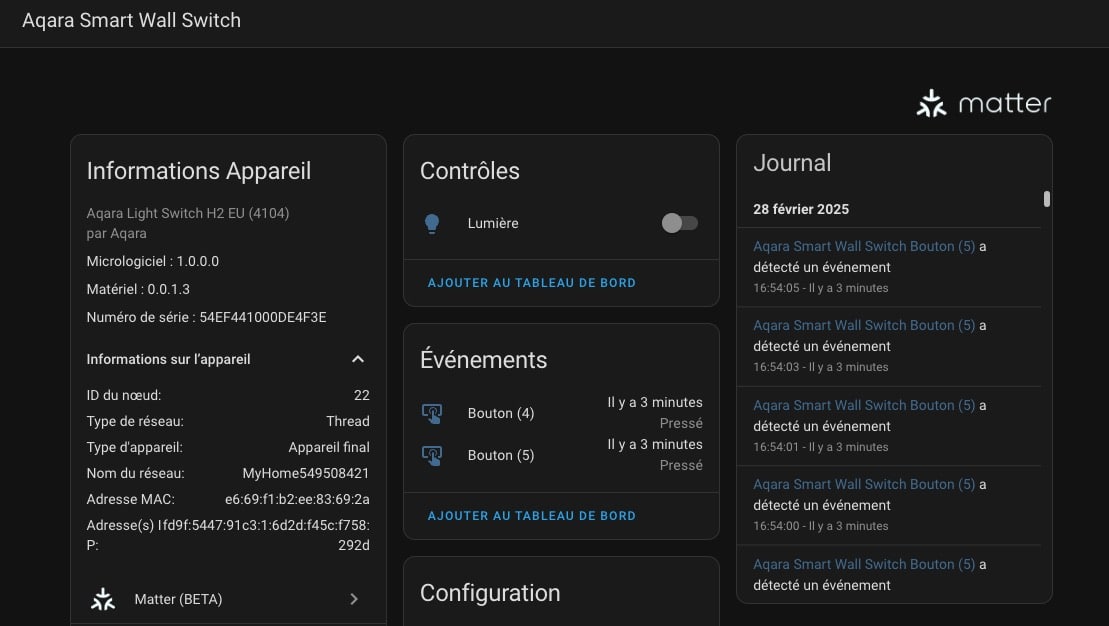The image size is (1109, 626).
Task: Click the Journal heading
Action: [x=792, y=163]
